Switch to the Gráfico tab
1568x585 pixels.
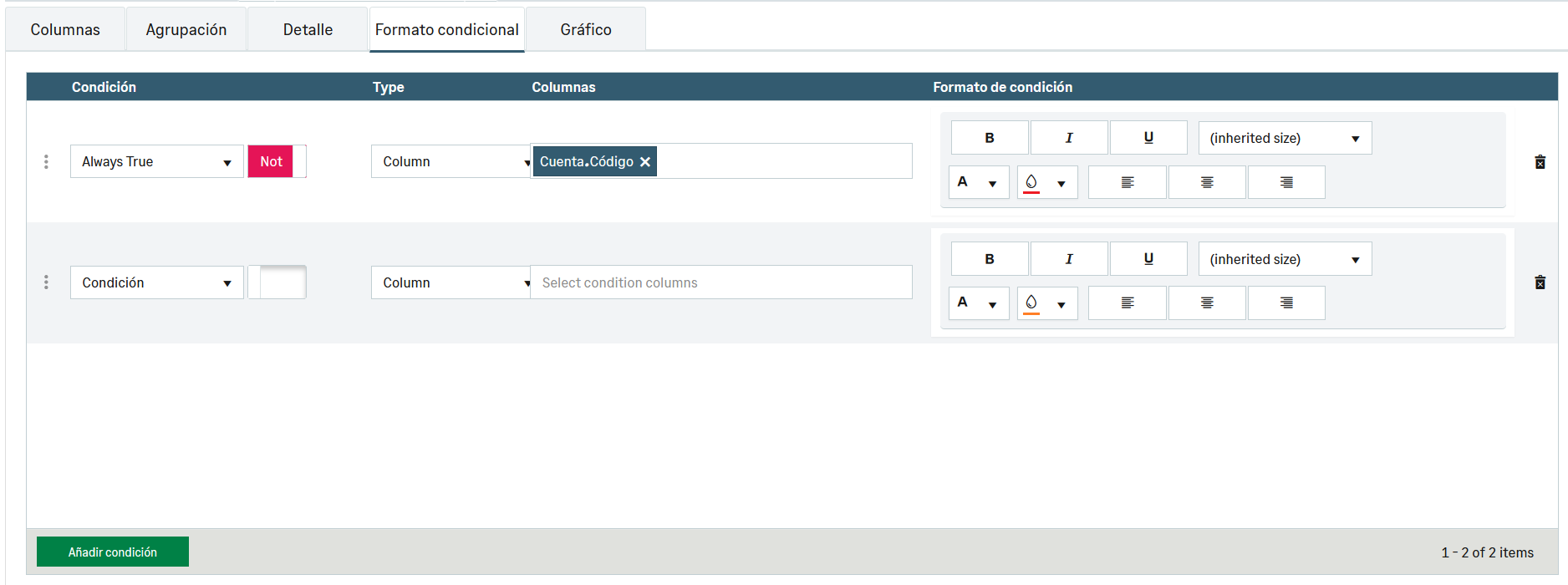click(x=585, y=30)
